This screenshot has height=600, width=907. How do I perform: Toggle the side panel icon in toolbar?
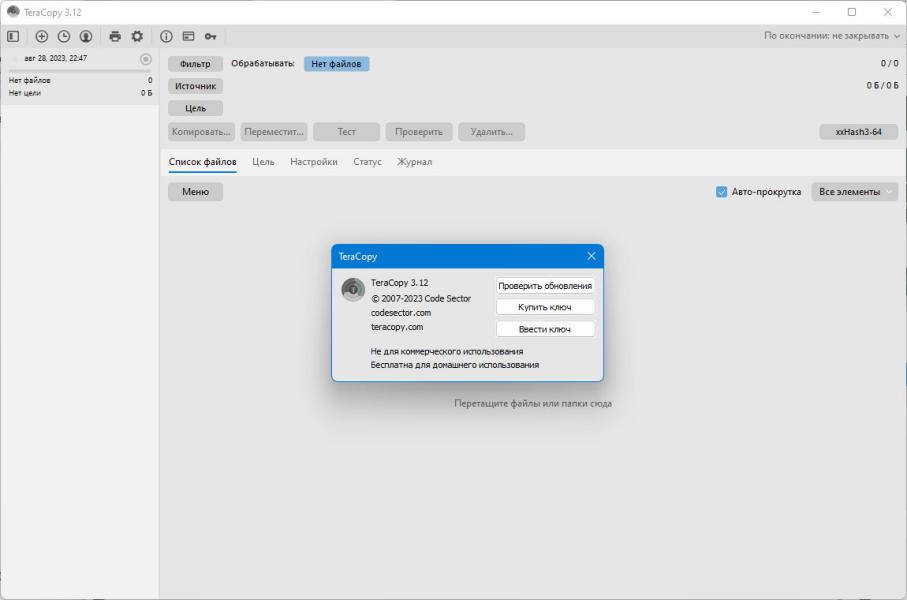pos(13,36)
